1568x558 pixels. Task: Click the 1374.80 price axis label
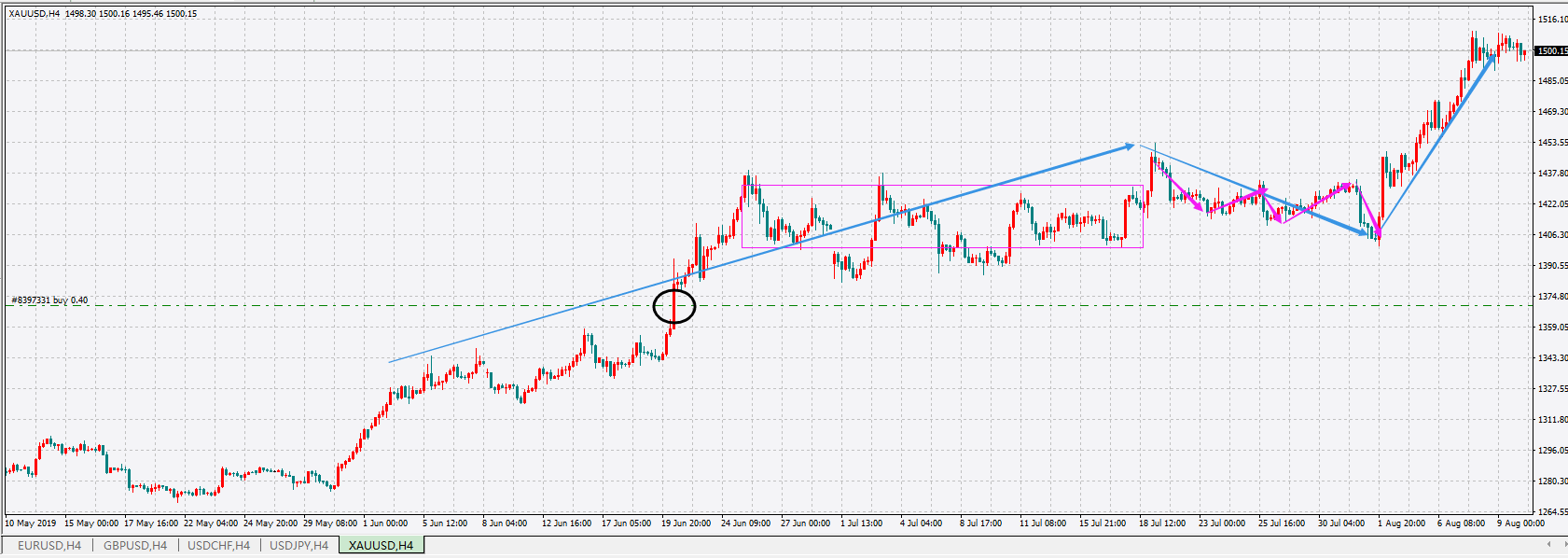point(1552,297)
